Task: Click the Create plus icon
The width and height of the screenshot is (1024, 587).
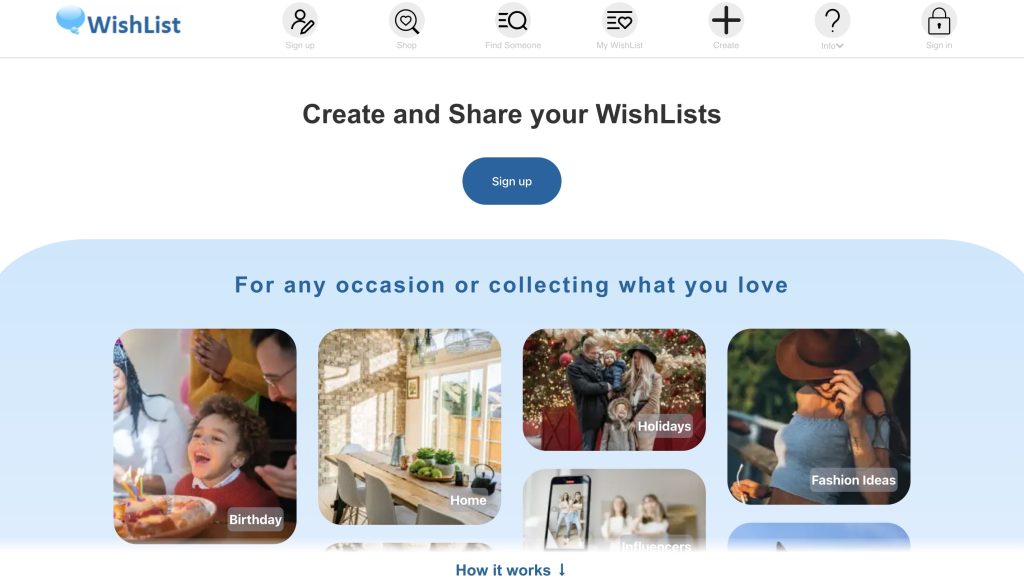Action: pyautogui.click(x=726, y=21)
